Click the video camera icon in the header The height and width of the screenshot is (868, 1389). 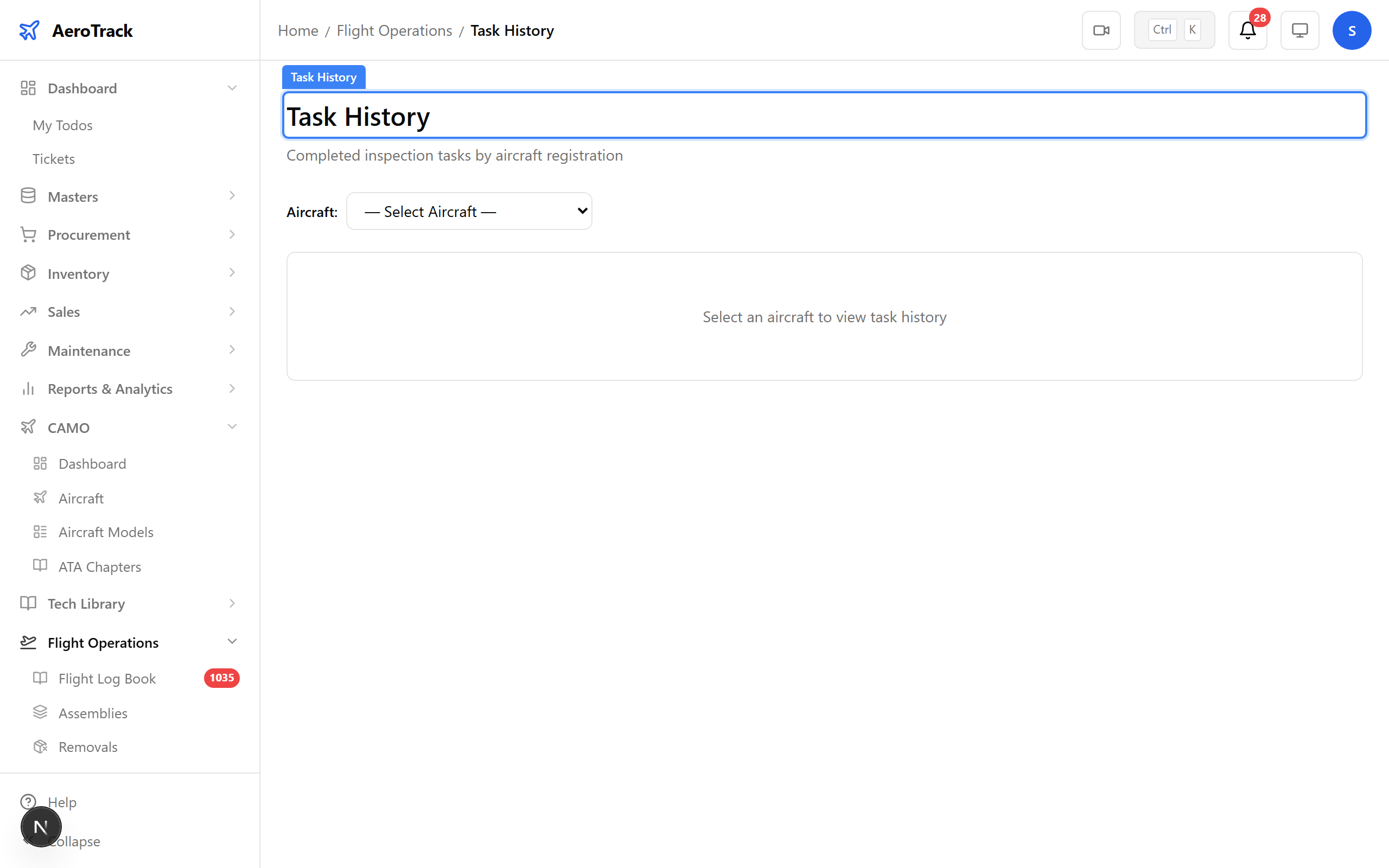tap(1100, 30)
